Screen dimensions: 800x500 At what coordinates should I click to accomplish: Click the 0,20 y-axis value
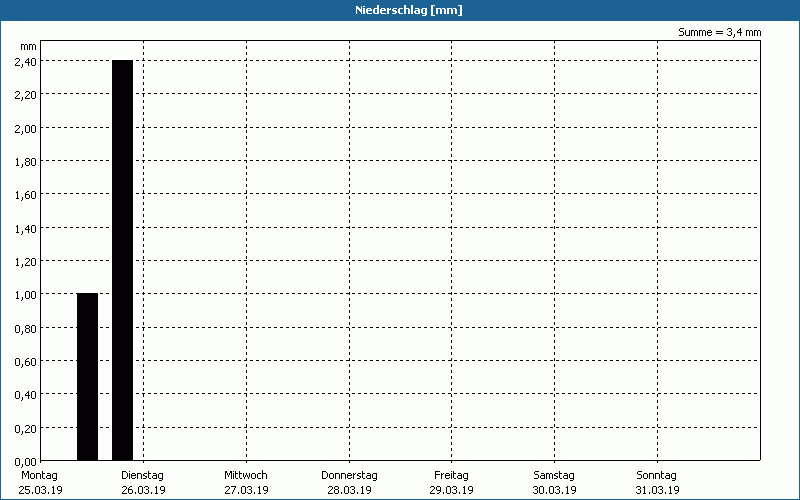pyautogui.click(x=26, y=428)
